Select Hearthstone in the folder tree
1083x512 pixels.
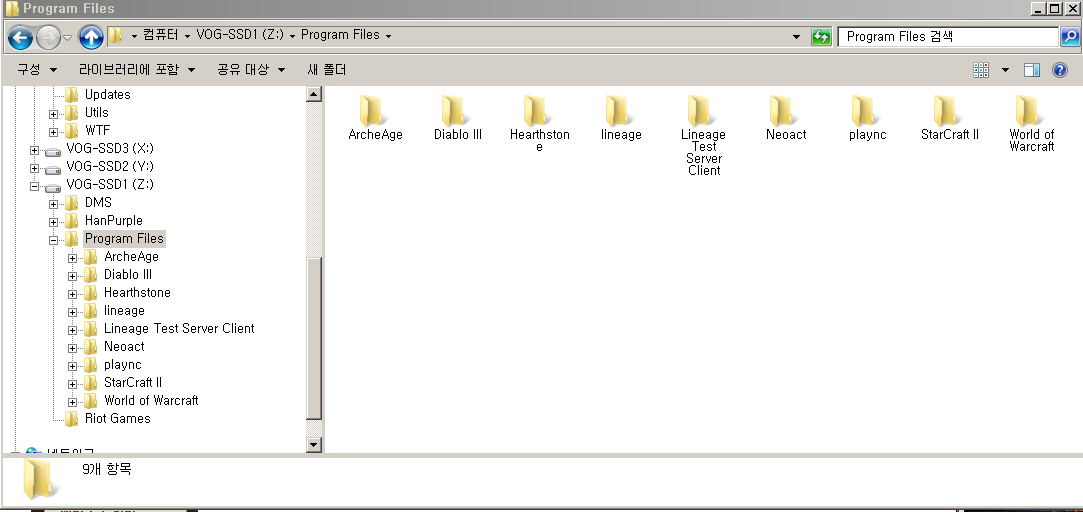tap(137, 292)
